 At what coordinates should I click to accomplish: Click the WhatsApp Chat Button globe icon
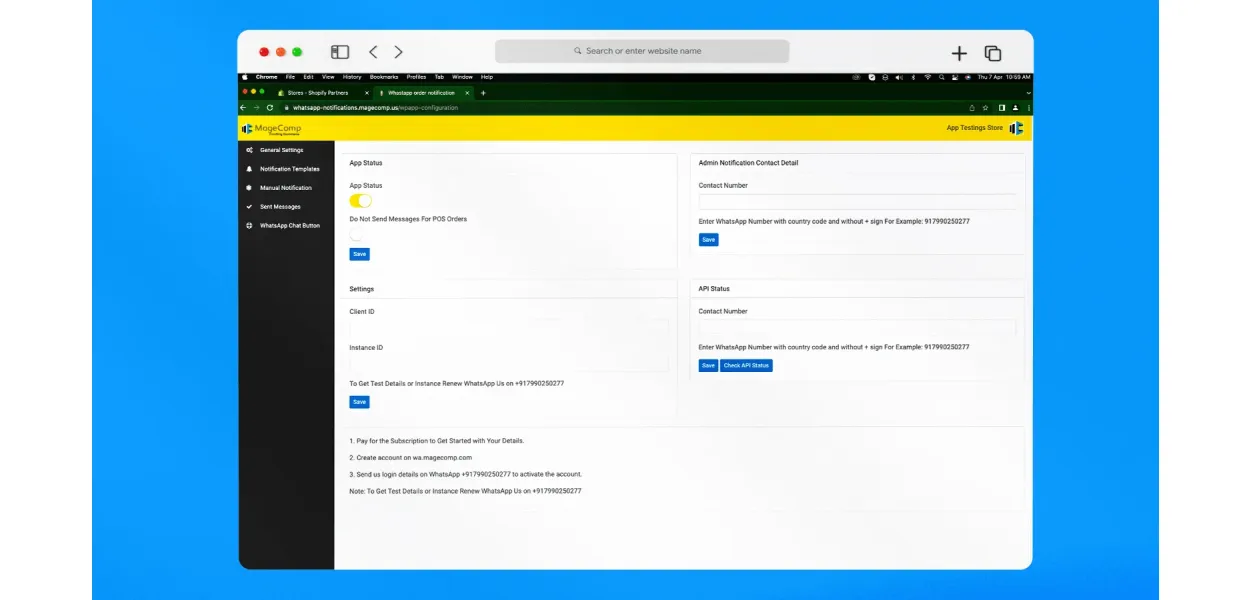click(x=249, y=226)
